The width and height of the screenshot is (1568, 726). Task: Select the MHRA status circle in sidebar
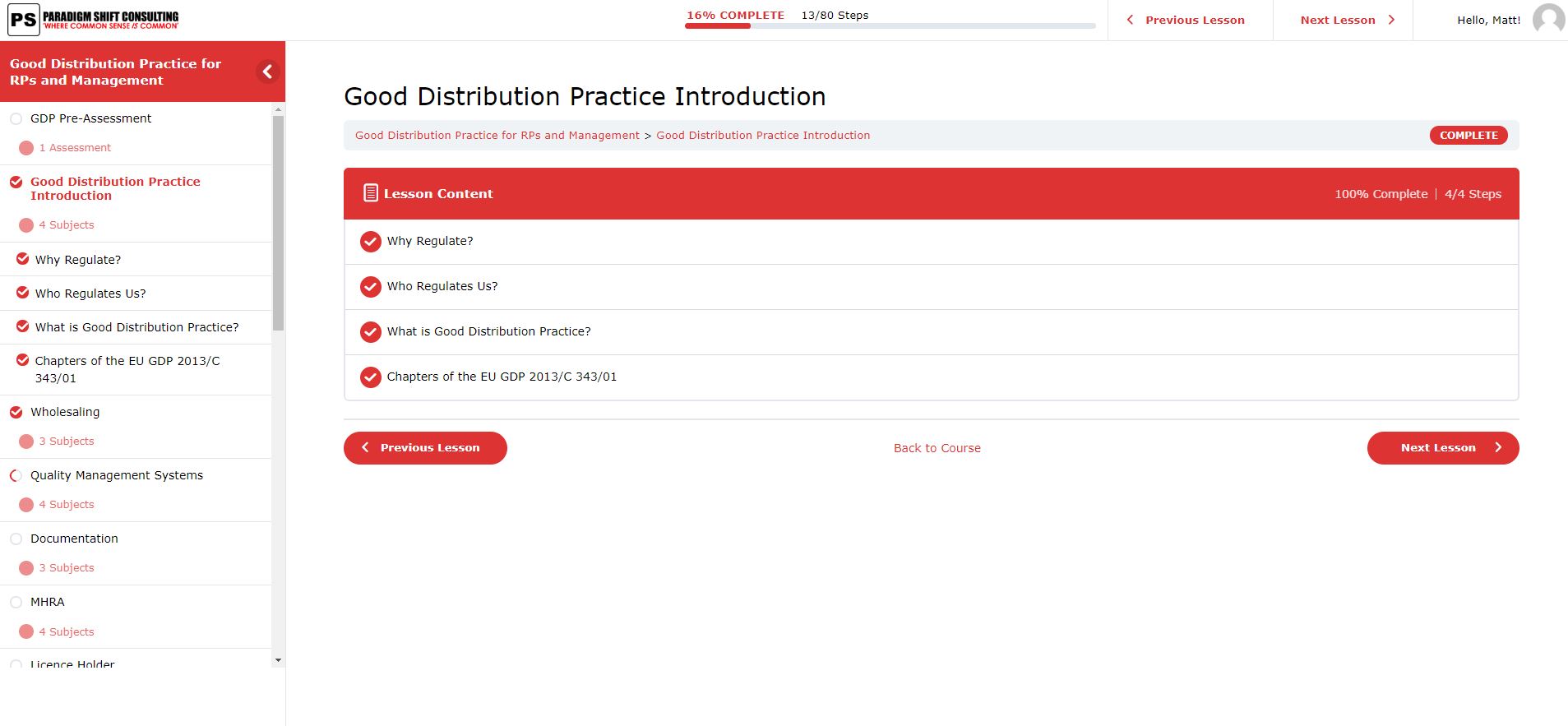[16, 602]
